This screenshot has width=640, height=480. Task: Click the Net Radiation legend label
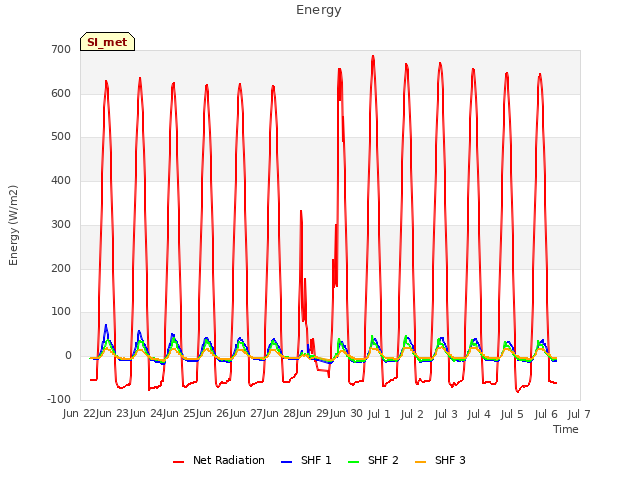click(229, 460)
